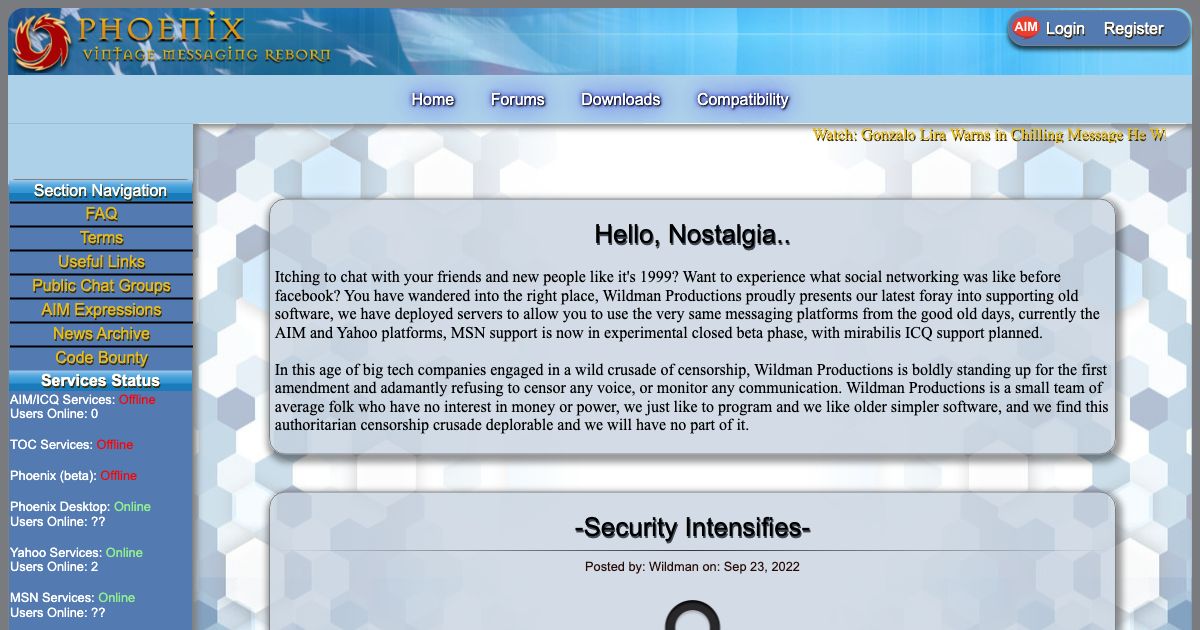
Task: Switch to the Forums section
Action: 517,99
